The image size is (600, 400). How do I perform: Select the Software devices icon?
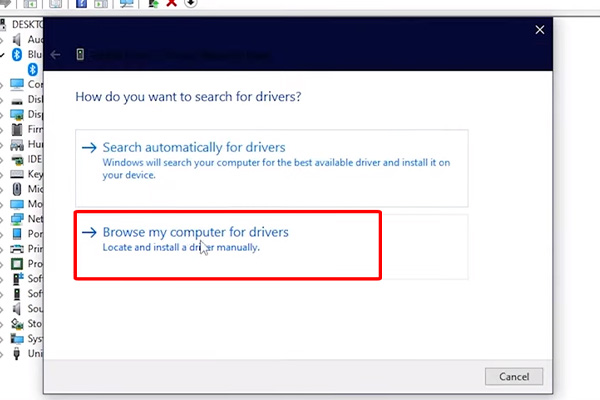coord(16,294)
